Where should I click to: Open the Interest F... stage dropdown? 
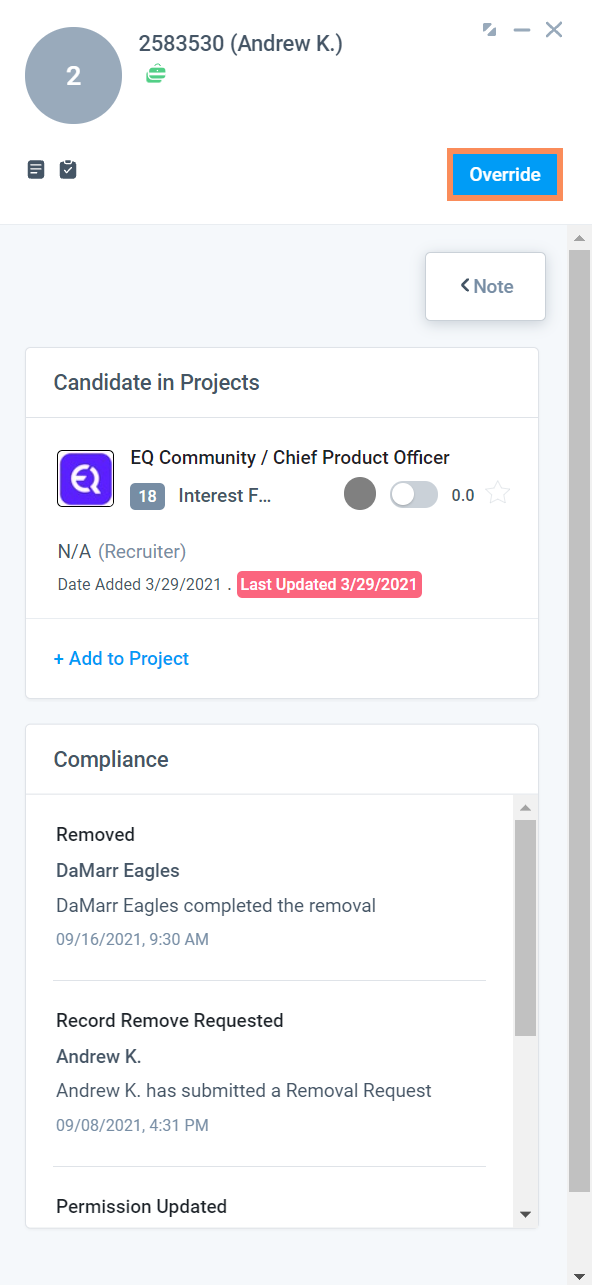225,496
